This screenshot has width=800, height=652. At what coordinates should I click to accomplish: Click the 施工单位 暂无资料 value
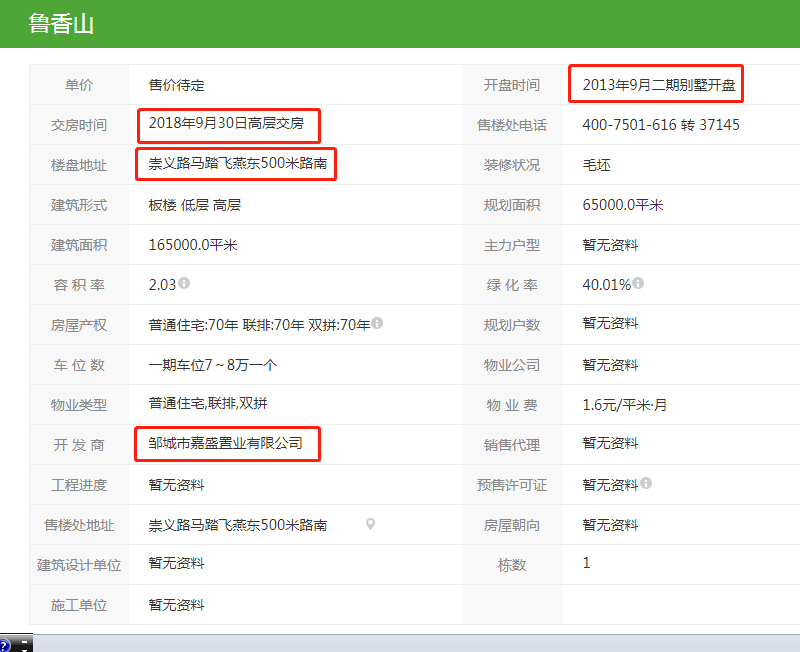(177, 605)
